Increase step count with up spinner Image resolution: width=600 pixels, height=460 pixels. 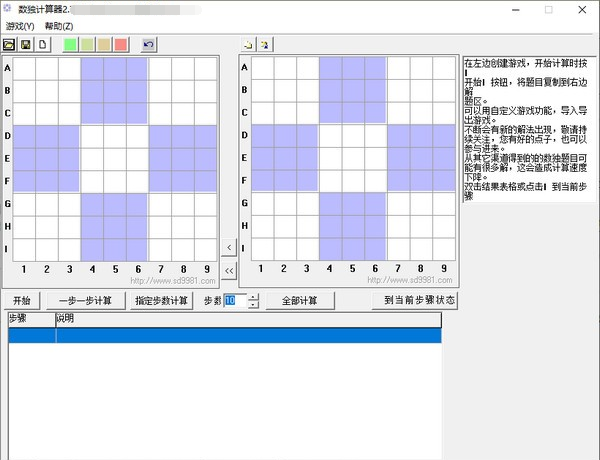tap(253, 297)
